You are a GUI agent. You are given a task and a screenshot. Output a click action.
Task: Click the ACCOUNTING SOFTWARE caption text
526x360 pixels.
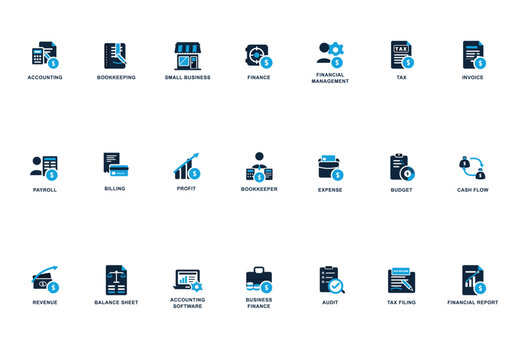coord(188,303)
